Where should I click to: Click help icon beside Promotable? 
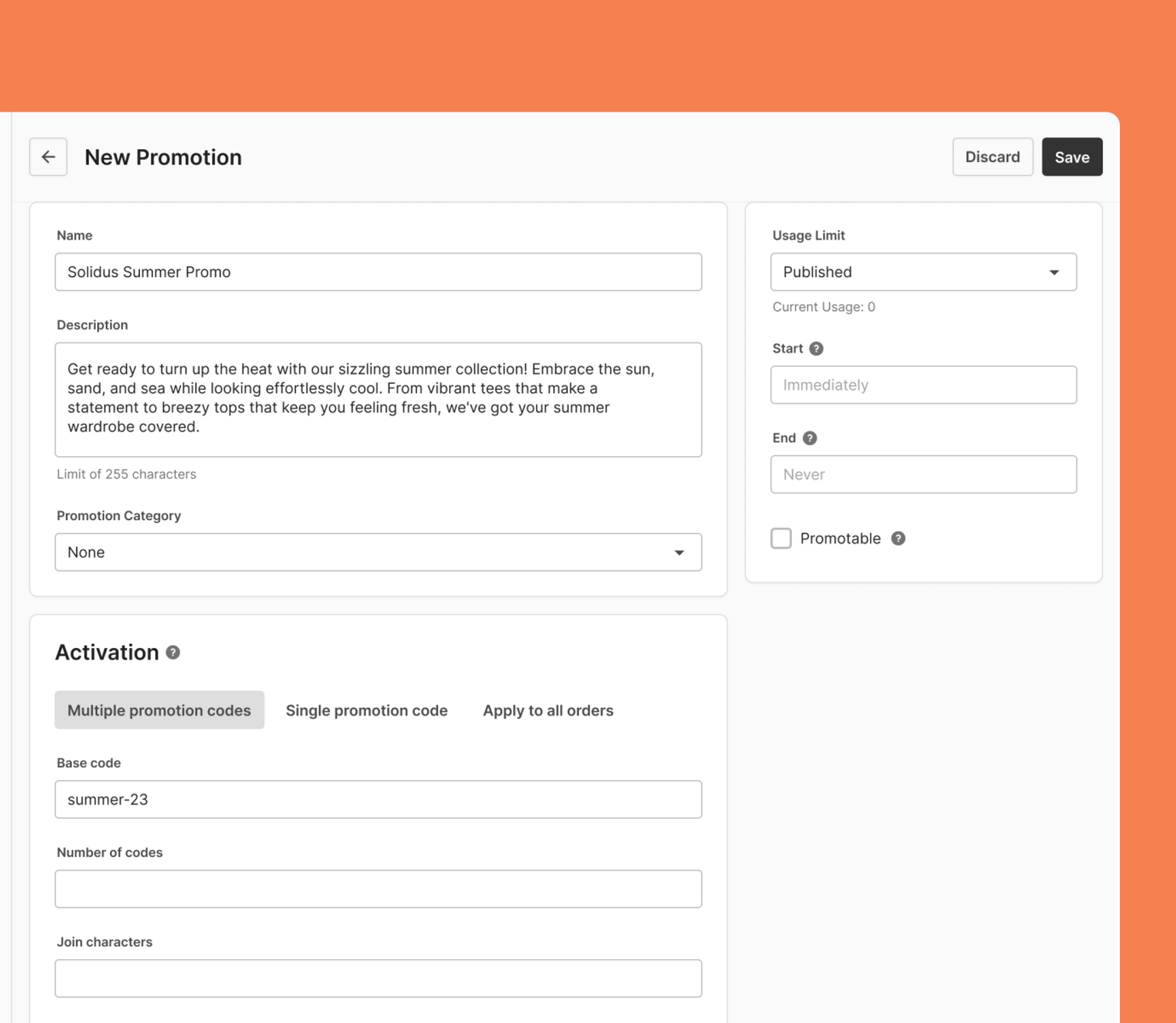(898, 538)
